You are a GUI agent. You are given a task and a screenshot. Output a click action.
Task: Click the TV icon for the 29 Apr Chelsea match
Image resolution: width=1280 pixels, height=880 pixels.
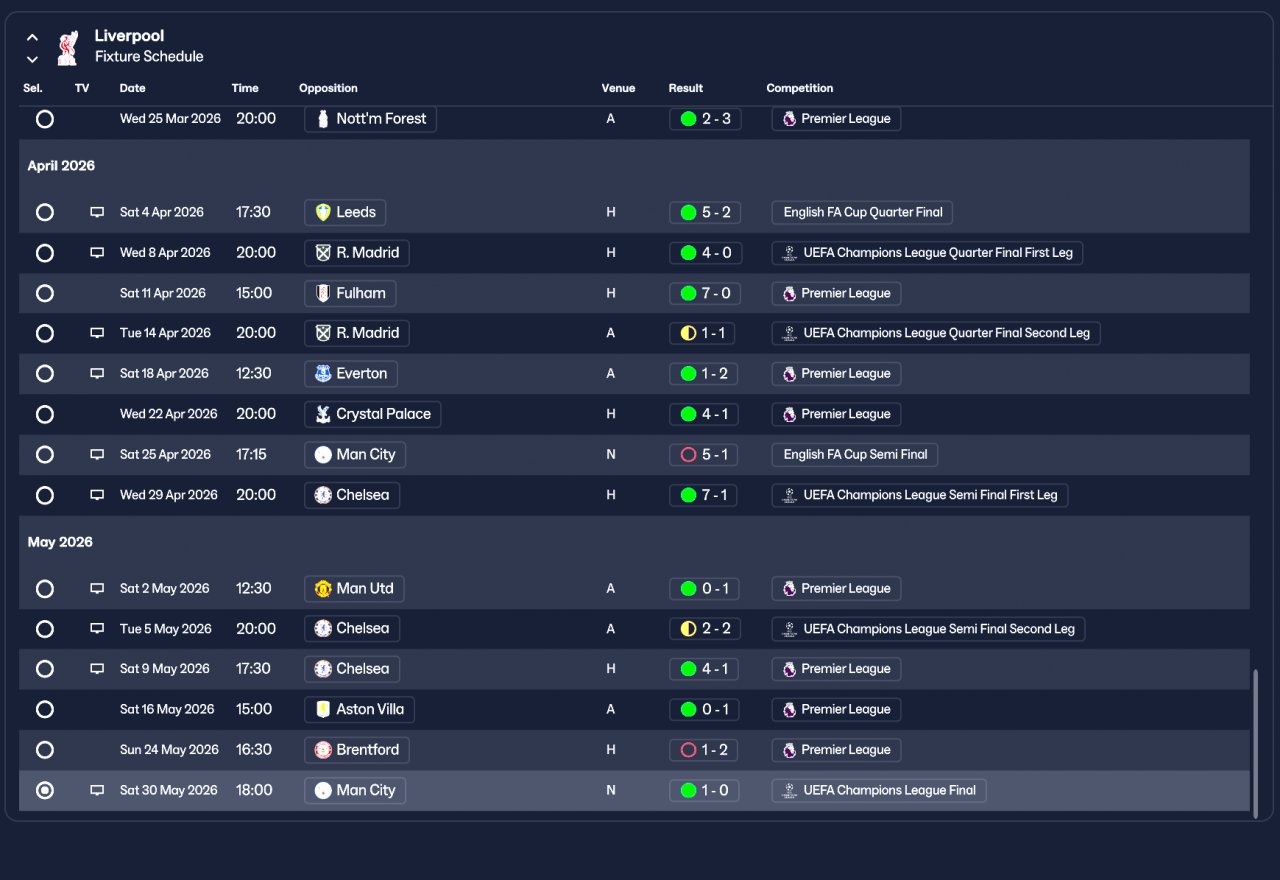pyautogui.click(x=97, y=495)
